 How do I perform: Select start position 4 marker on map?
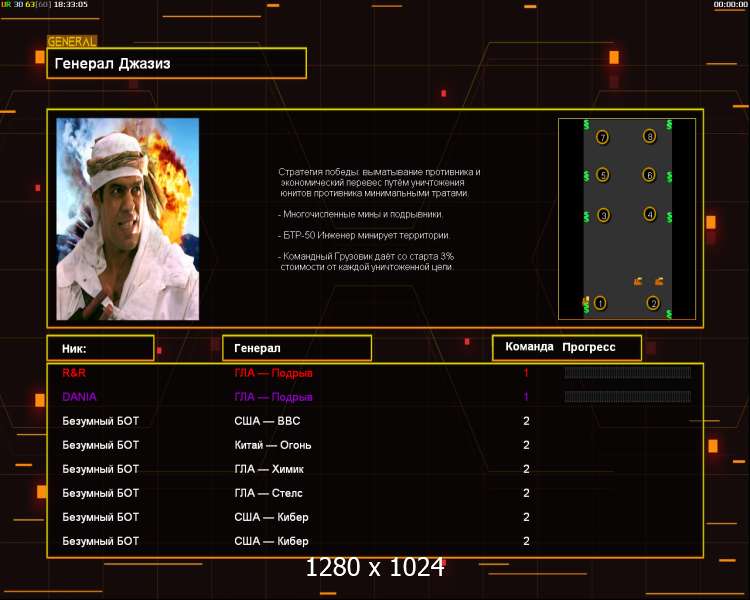coord(649,214)
